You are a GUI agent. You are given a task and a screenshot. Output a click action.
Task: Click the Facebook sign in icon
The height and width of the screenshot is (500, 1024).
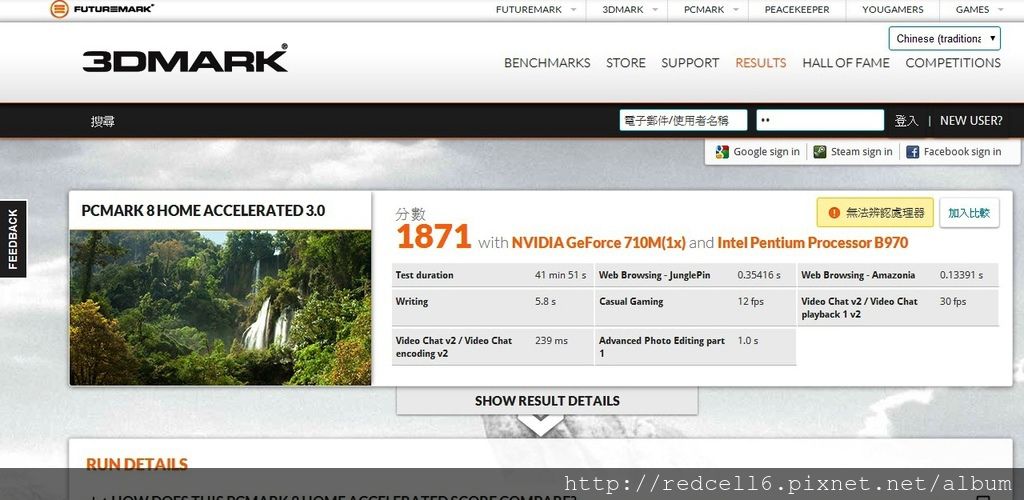pos(912,152)
